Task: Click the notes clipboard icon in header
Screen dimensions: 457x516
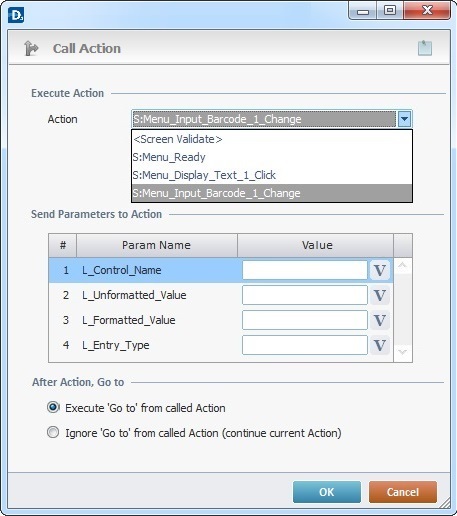Action: pyautogui.click(x=425, y=48)
